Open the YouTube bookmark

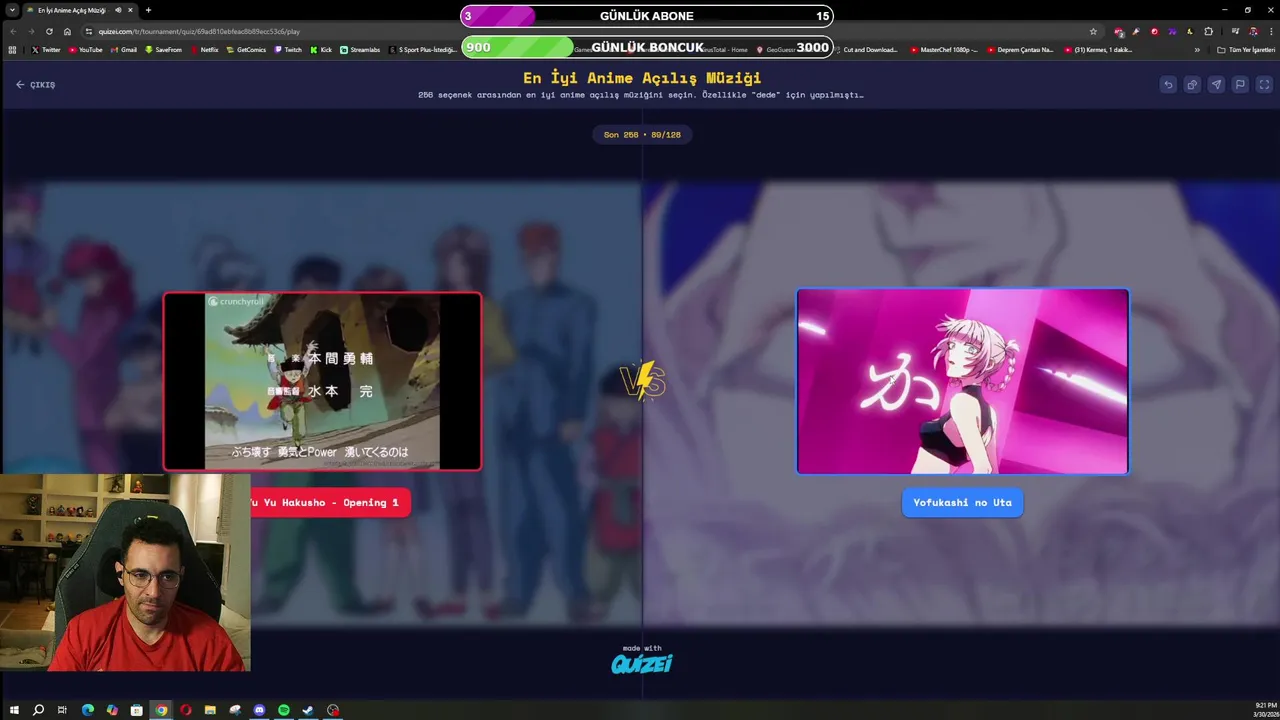(85, 49)
